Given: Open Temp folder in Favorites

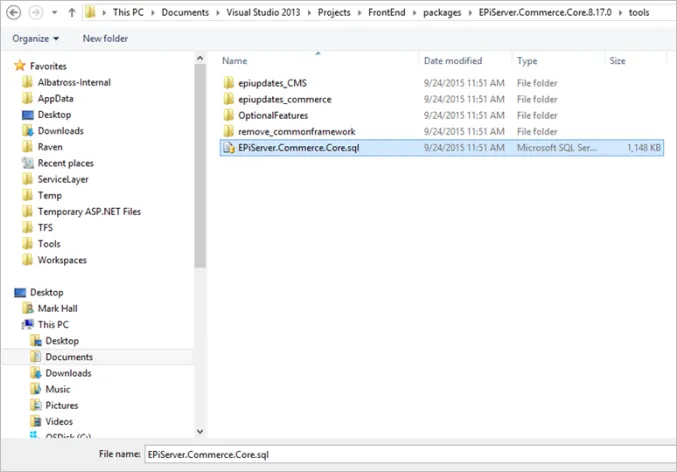Looking at the screenshot, I should click(x=49, y=195).
